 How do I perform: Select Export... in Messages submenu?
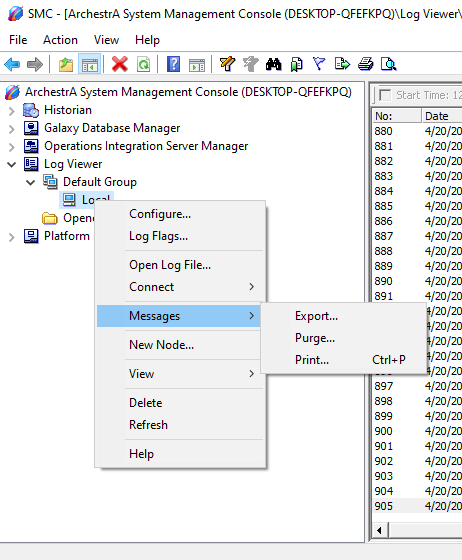[344, 316]
